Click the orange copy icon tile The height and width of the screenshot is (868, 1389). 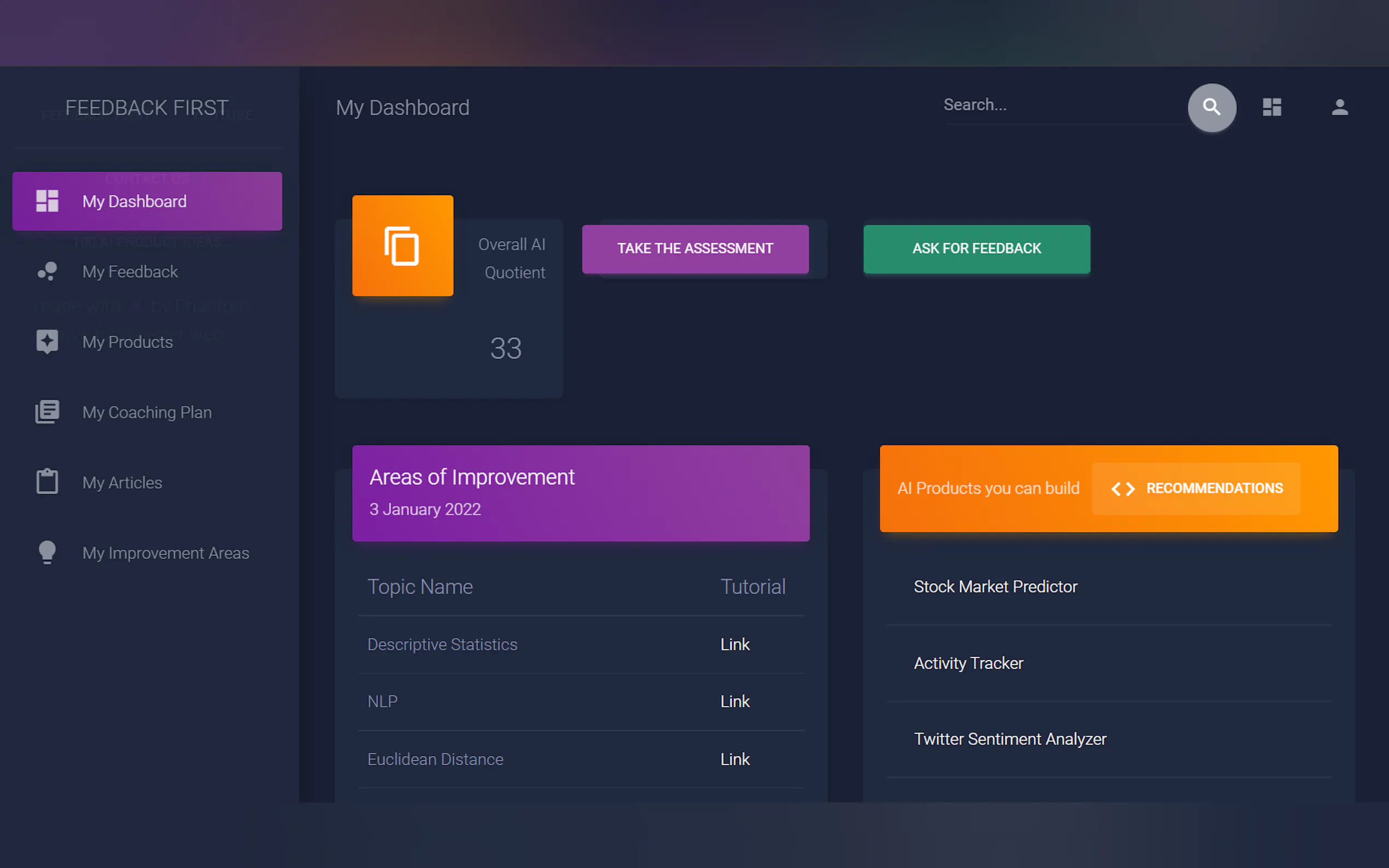pyautogui.click(x=402, y=246)
